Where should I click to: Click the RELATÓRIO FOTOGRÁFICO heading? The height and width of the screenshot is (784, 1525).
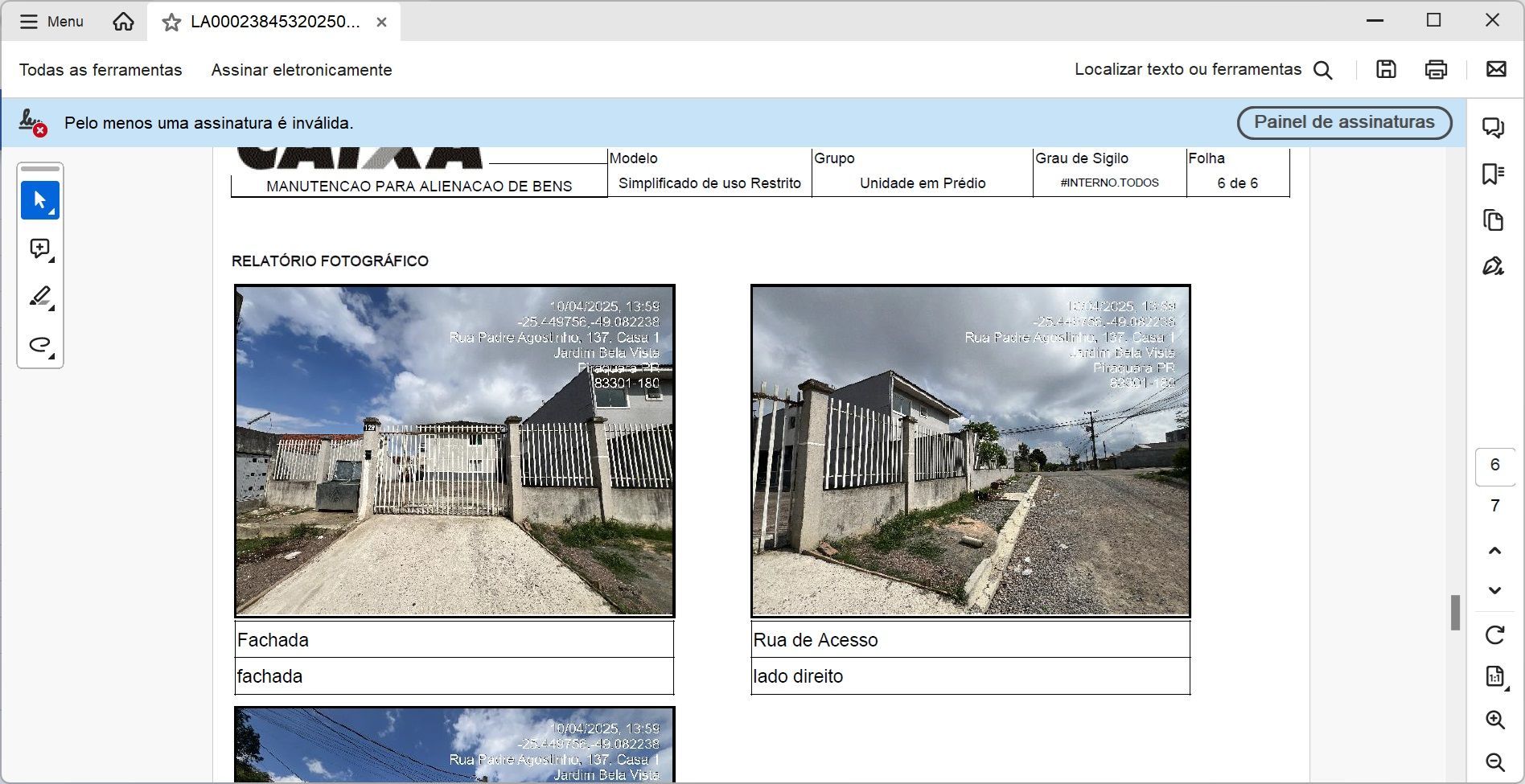330,261
